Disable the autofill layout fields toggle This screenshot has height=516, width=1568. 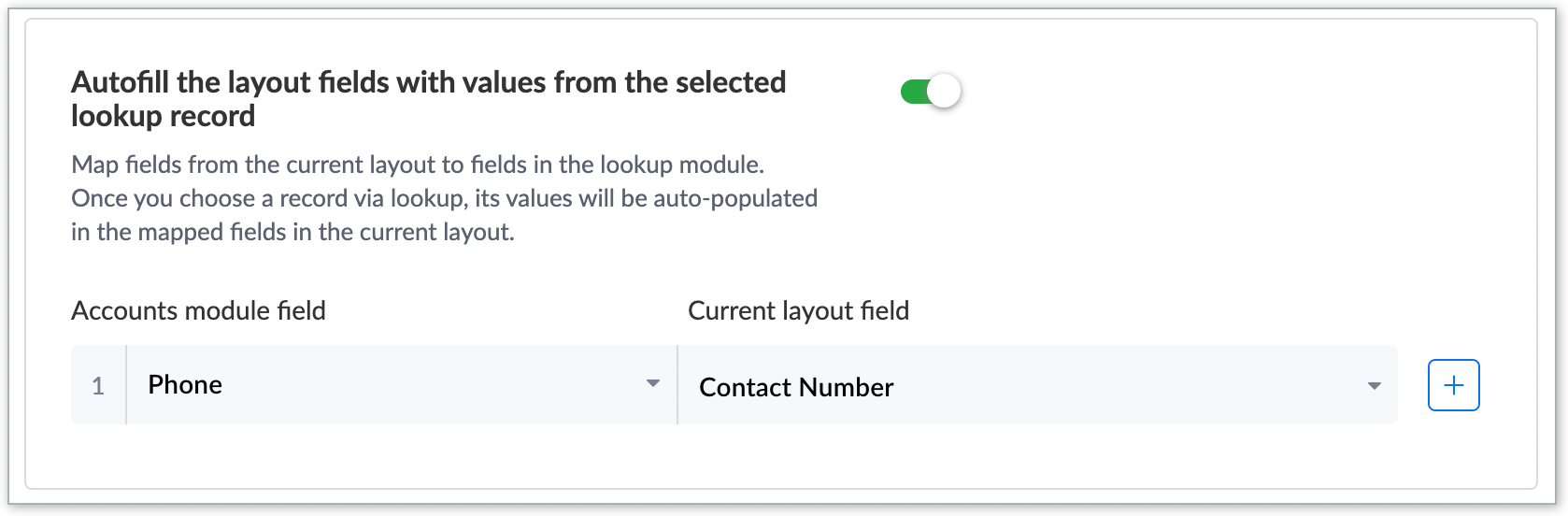click(x=930, y=92)
